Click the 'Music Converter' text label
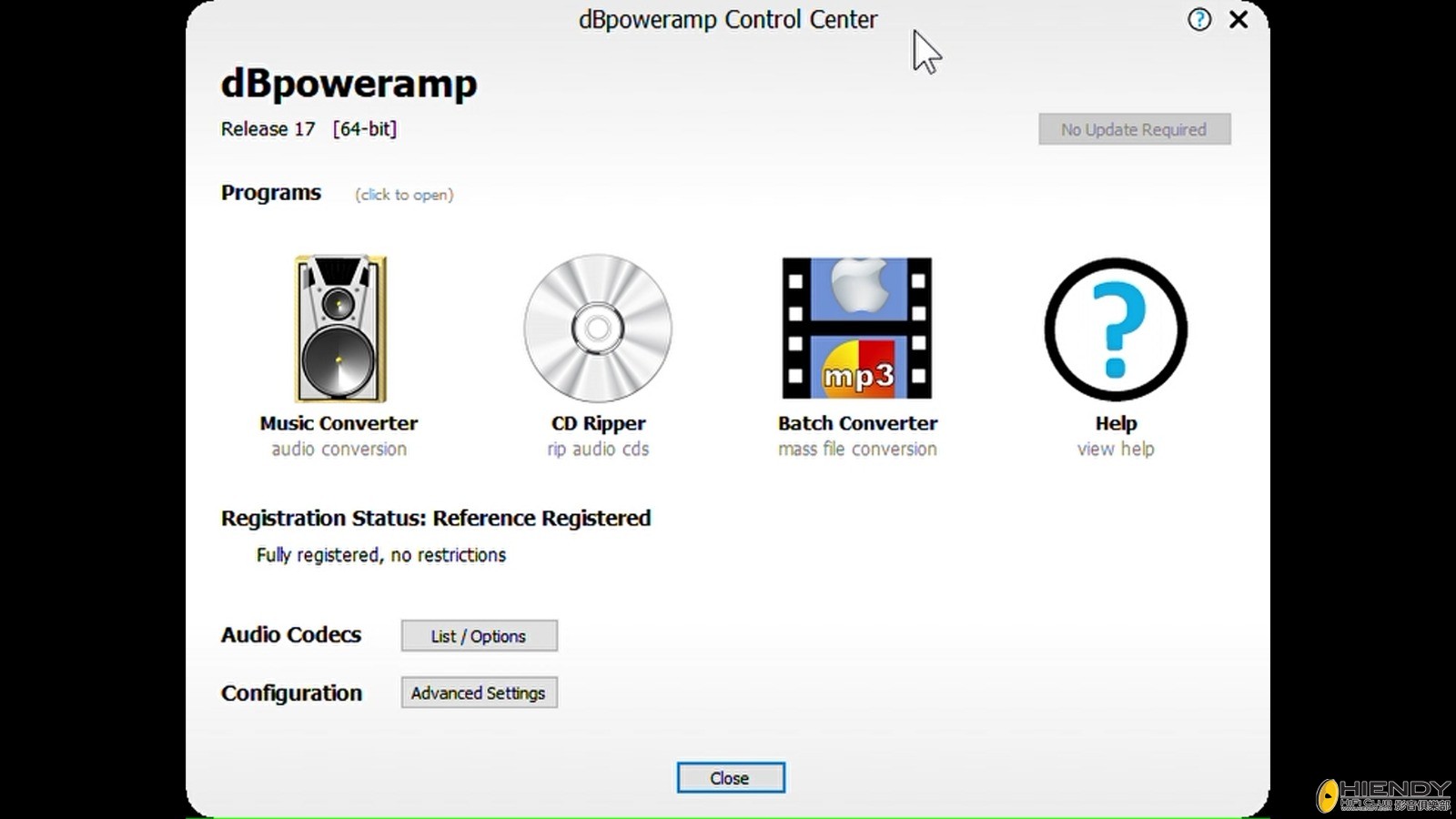The image size is (1456, 819). (339, 423)
